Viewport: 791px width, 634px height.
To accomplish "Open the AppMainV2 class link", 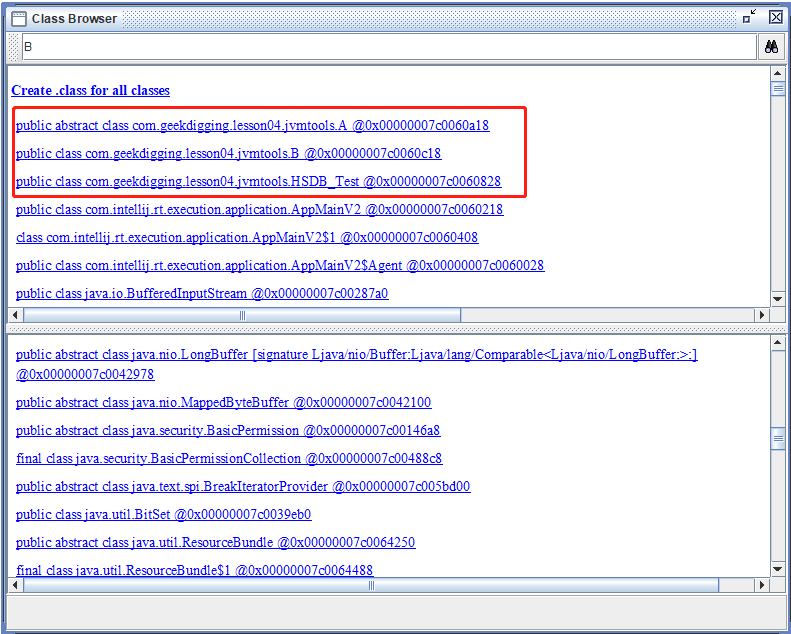I will coord(259,209).
